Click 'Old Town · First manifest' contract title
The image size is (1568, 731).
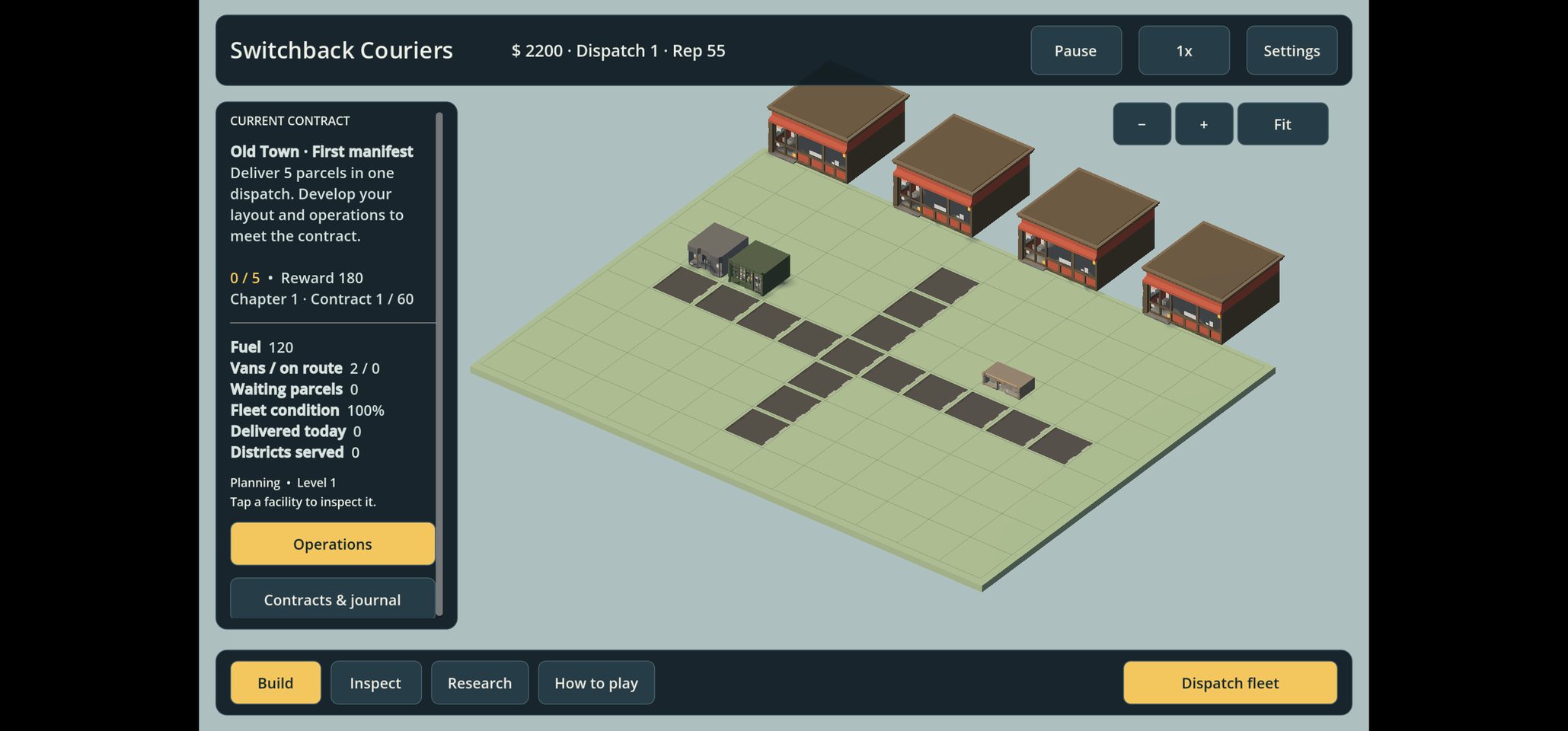321,152
